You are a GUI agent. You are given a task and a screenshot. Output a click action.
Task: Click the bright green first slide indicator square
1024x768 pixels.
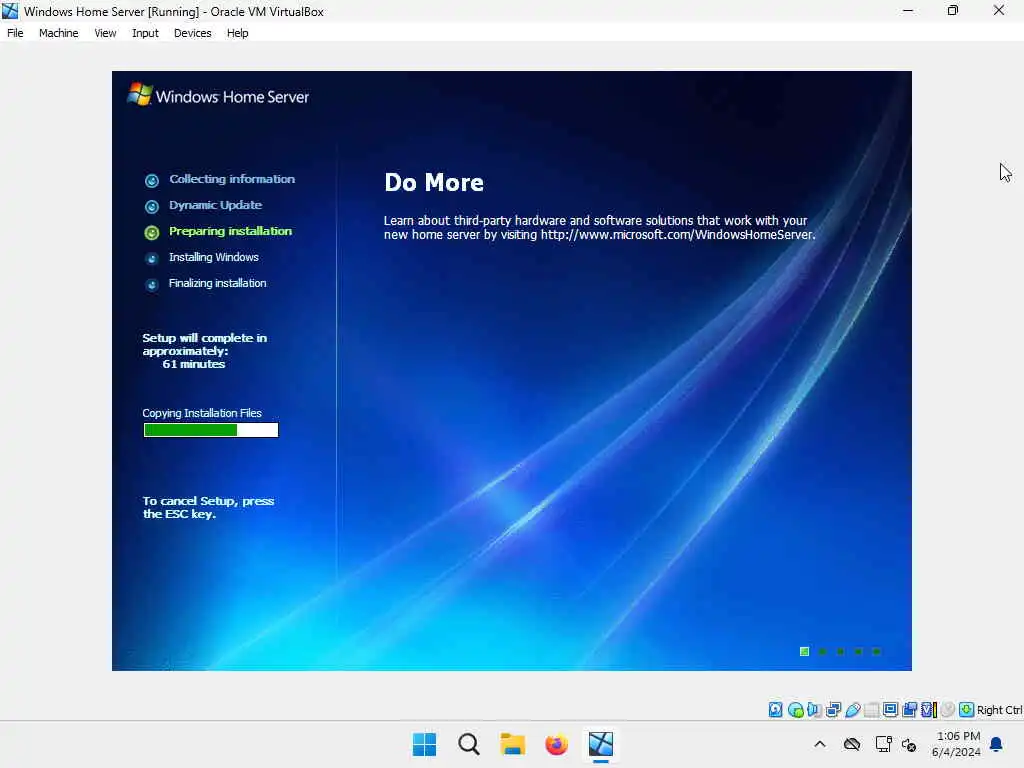(805, 651)
